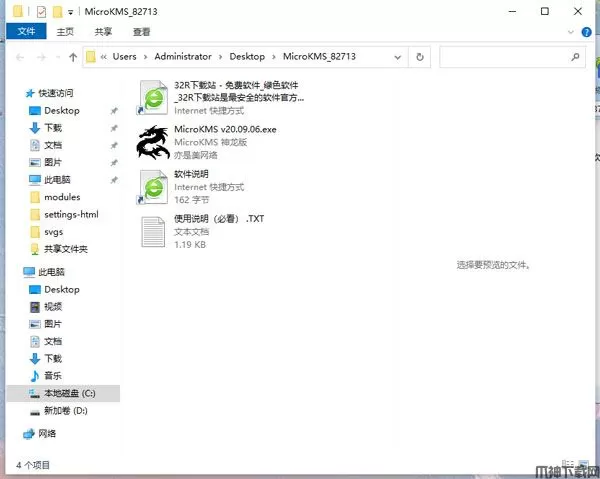600x479 pixels.
Task: Select the 软件说明 file name
Action: [191, 174]
